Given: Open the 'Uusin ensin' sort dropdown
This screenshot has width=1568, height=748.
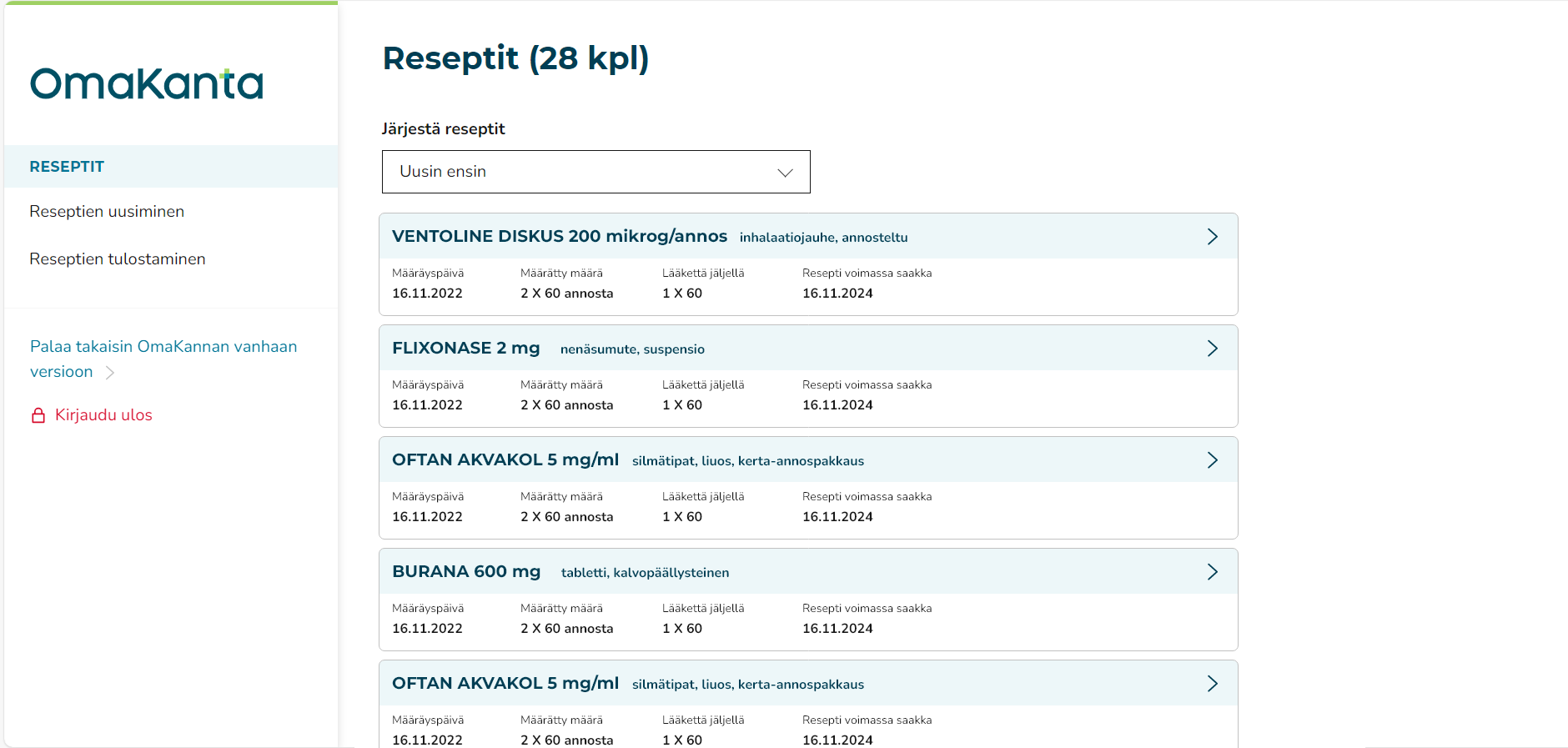Looking at the screenshot, I should [x=596, y=172].
